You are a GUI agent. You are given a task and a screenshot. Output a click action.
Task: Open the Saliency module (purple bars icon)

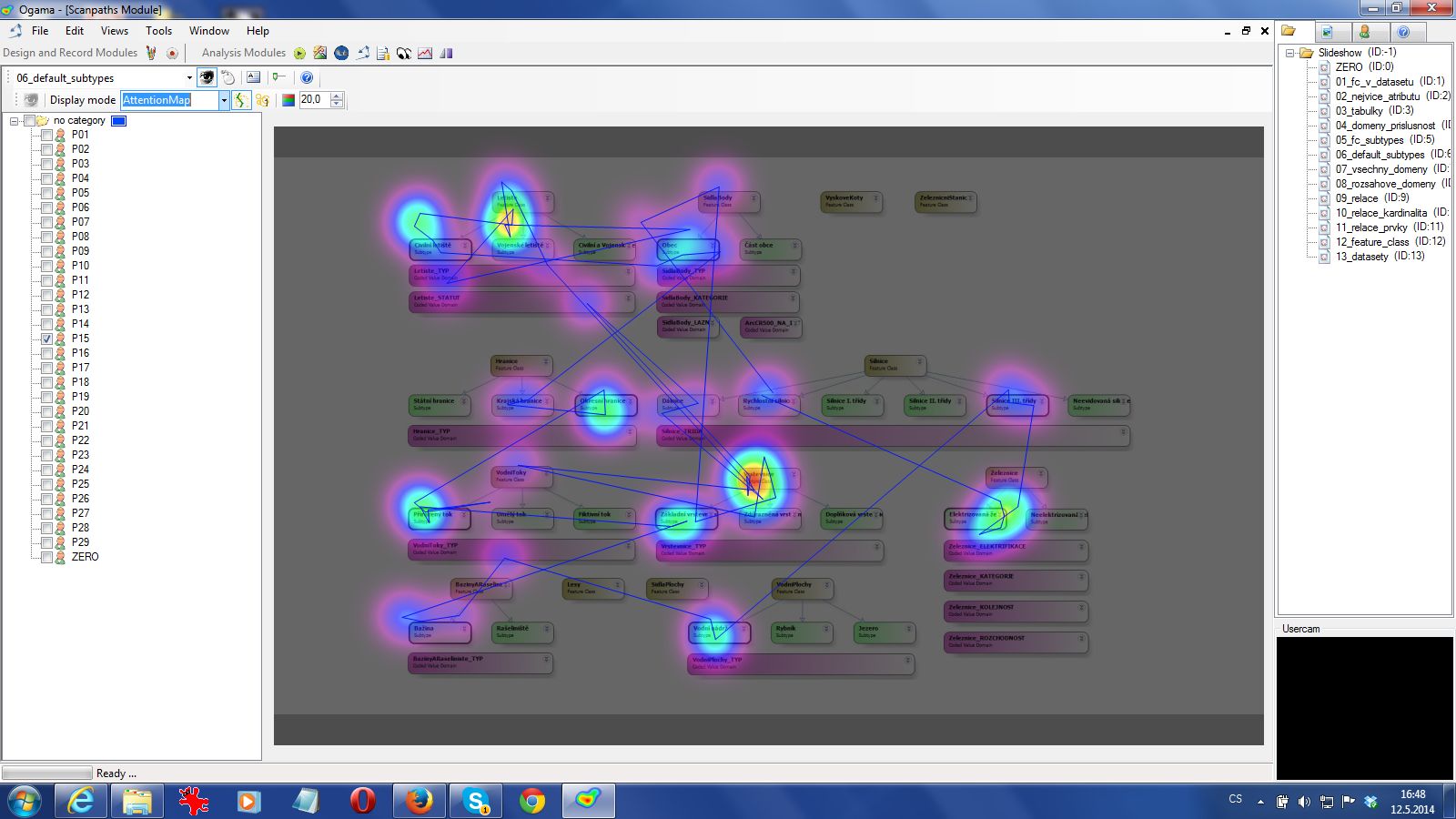tap(446, 53)
